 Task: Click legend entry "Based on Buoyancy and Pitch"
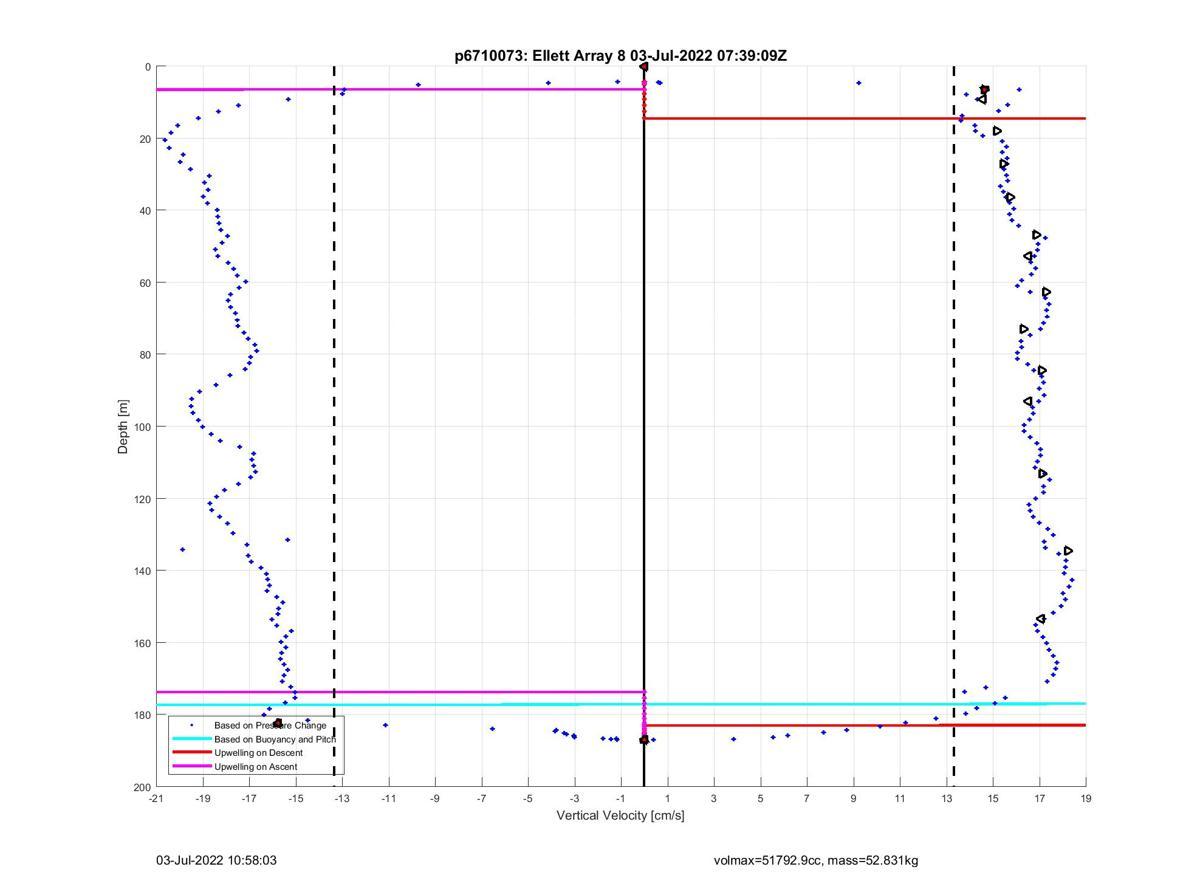point(275,739)
